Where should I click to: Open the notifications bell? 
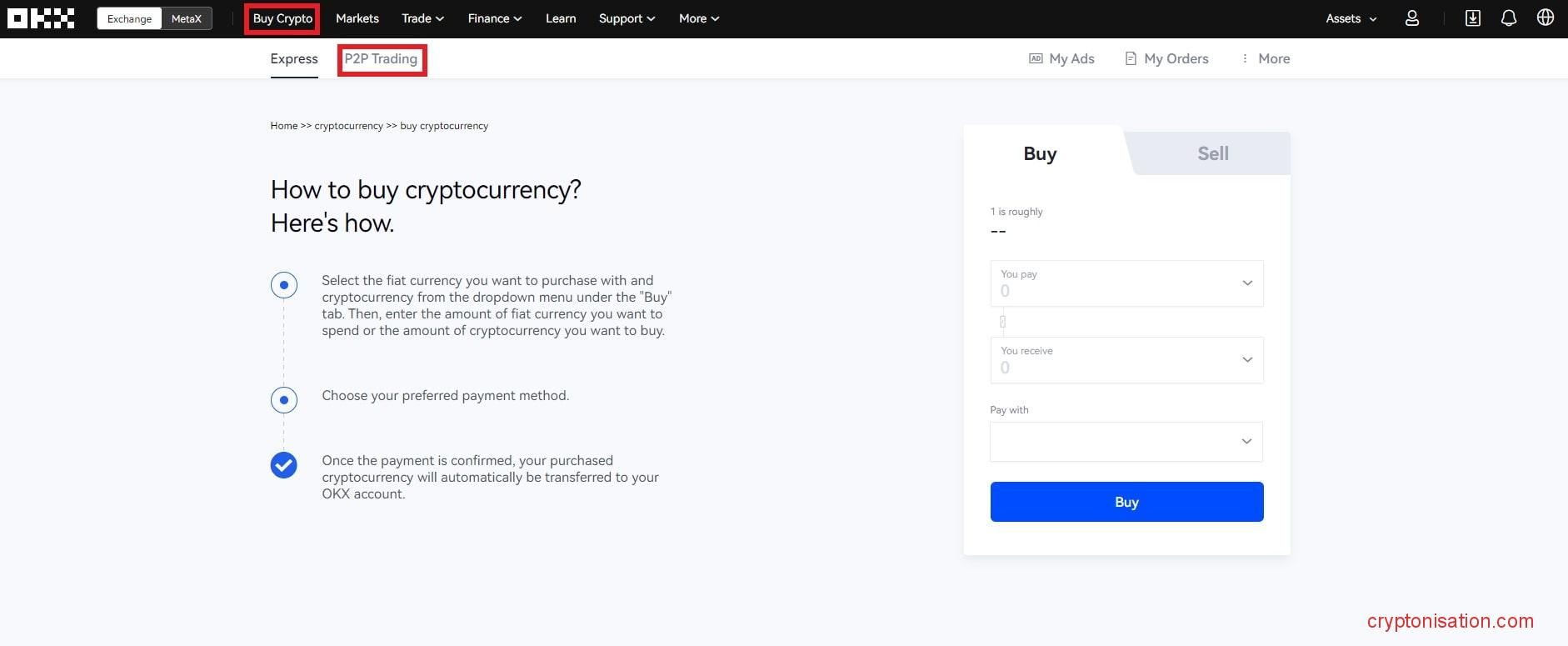1508,18
